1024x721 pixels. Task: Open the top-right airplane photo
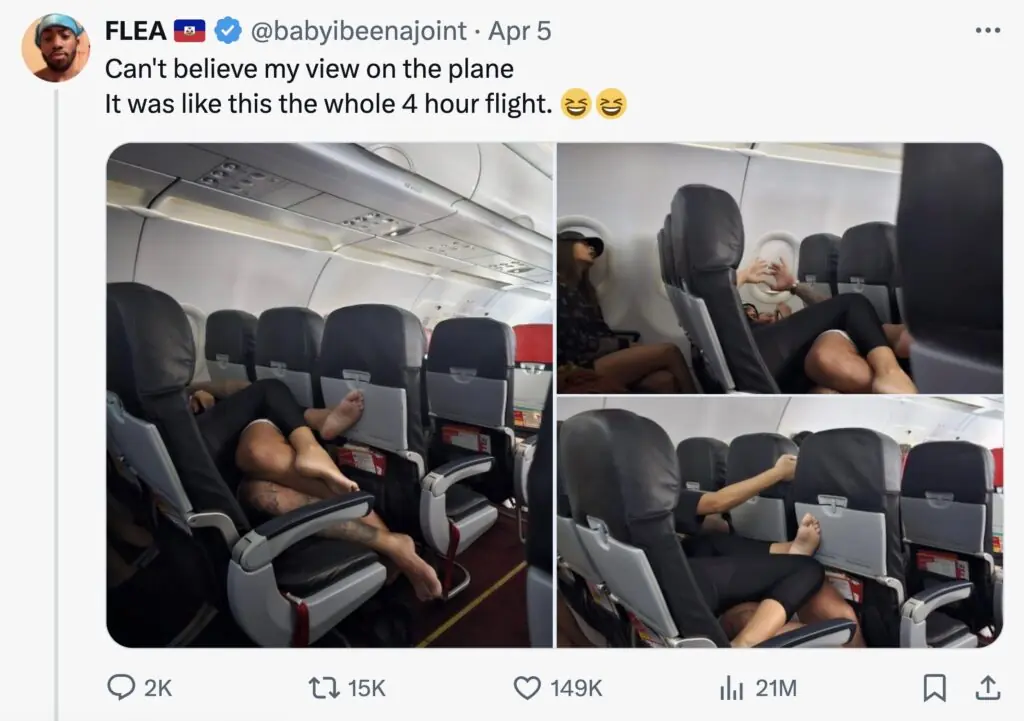pyautogui.click(x=780, y=268)
